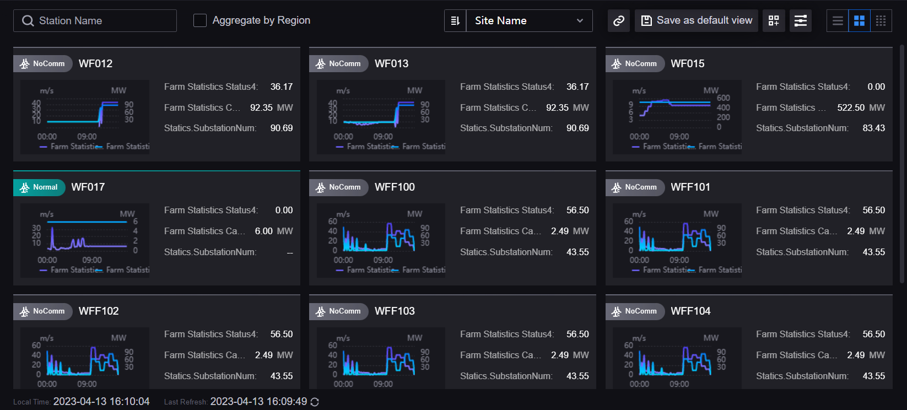The height and width of the screenshot is (410, 907).
Task: Open the WFF100 station title
Action: point(394,187)
